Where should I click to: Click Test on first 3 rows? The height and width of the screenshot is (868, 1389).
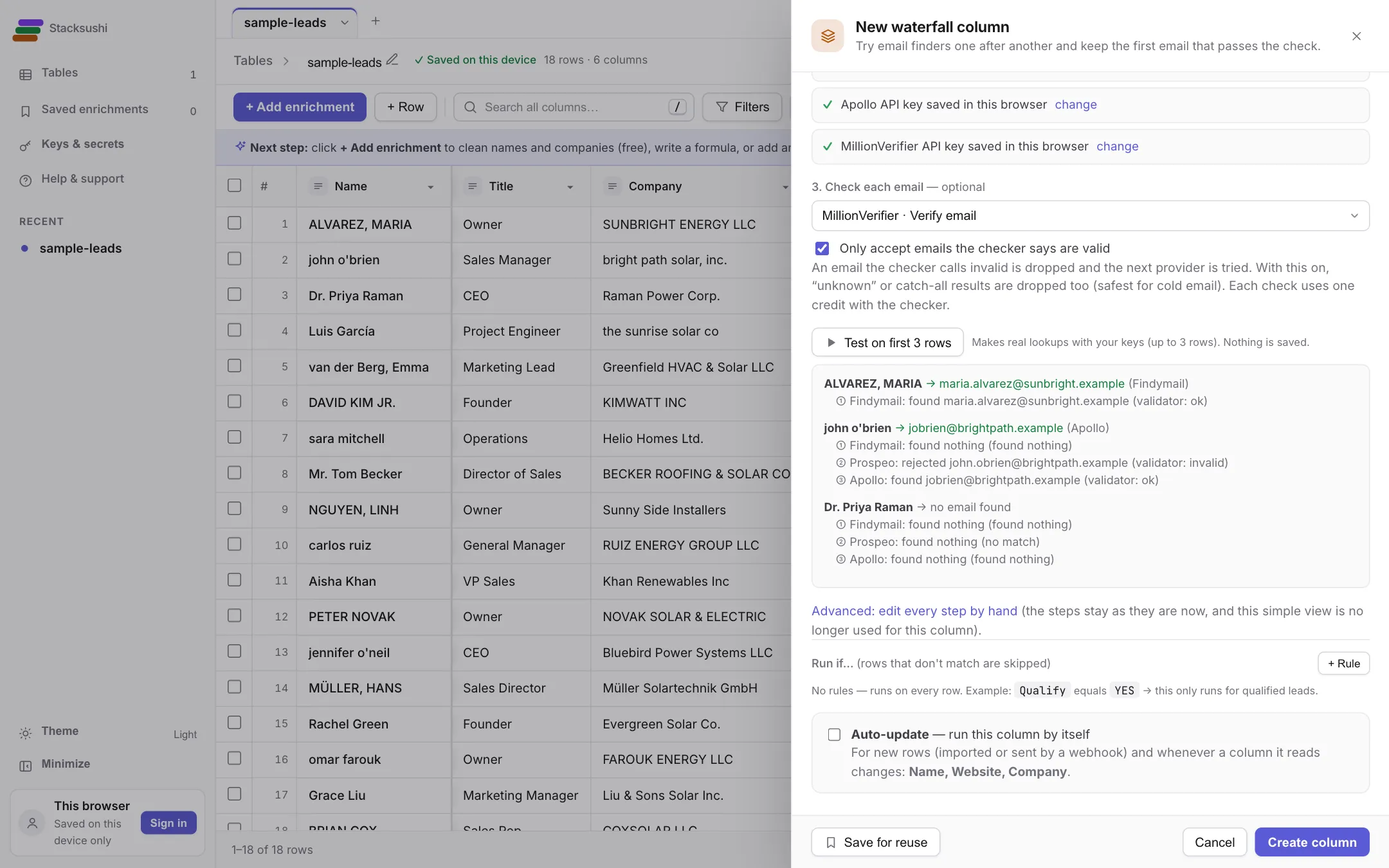point(887,343)
